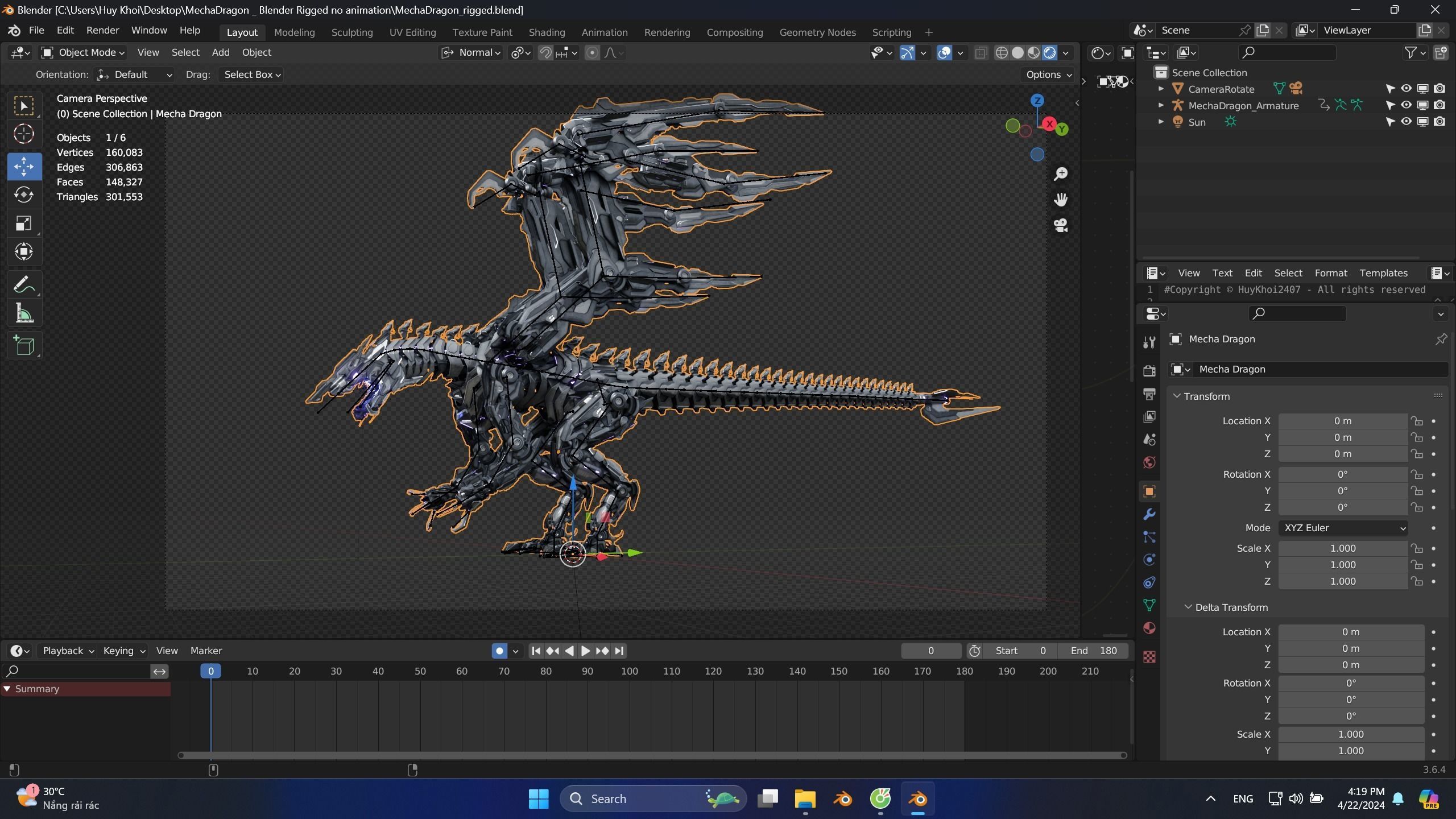The width and height of the screenshot is (1456, 819).
Task: Open the Object Data mesh tab
Action: (1149, 605)
